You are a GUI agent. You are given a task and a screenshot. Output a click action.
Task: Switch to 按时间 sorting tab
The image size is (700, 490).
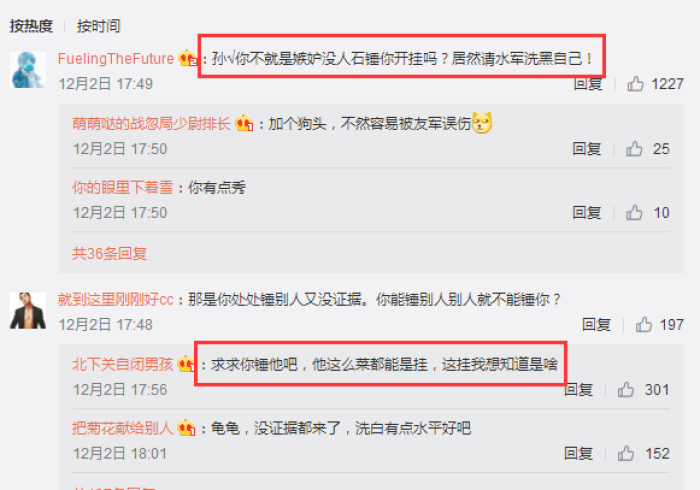[x=98, y=26]
